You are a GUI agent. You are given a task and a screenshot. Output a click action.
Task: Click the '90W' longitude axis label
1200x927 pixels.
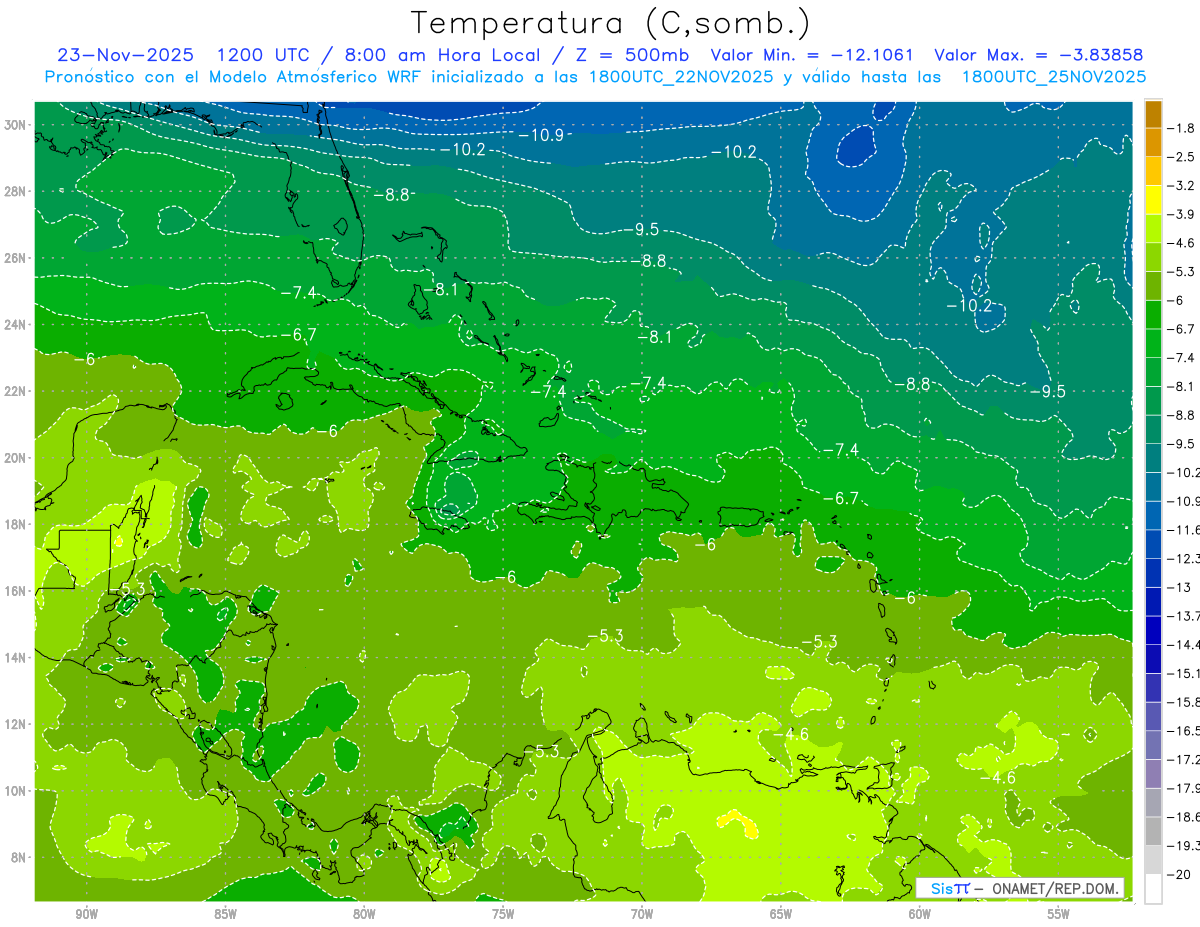pyautogui.click(x=87, y=914)
